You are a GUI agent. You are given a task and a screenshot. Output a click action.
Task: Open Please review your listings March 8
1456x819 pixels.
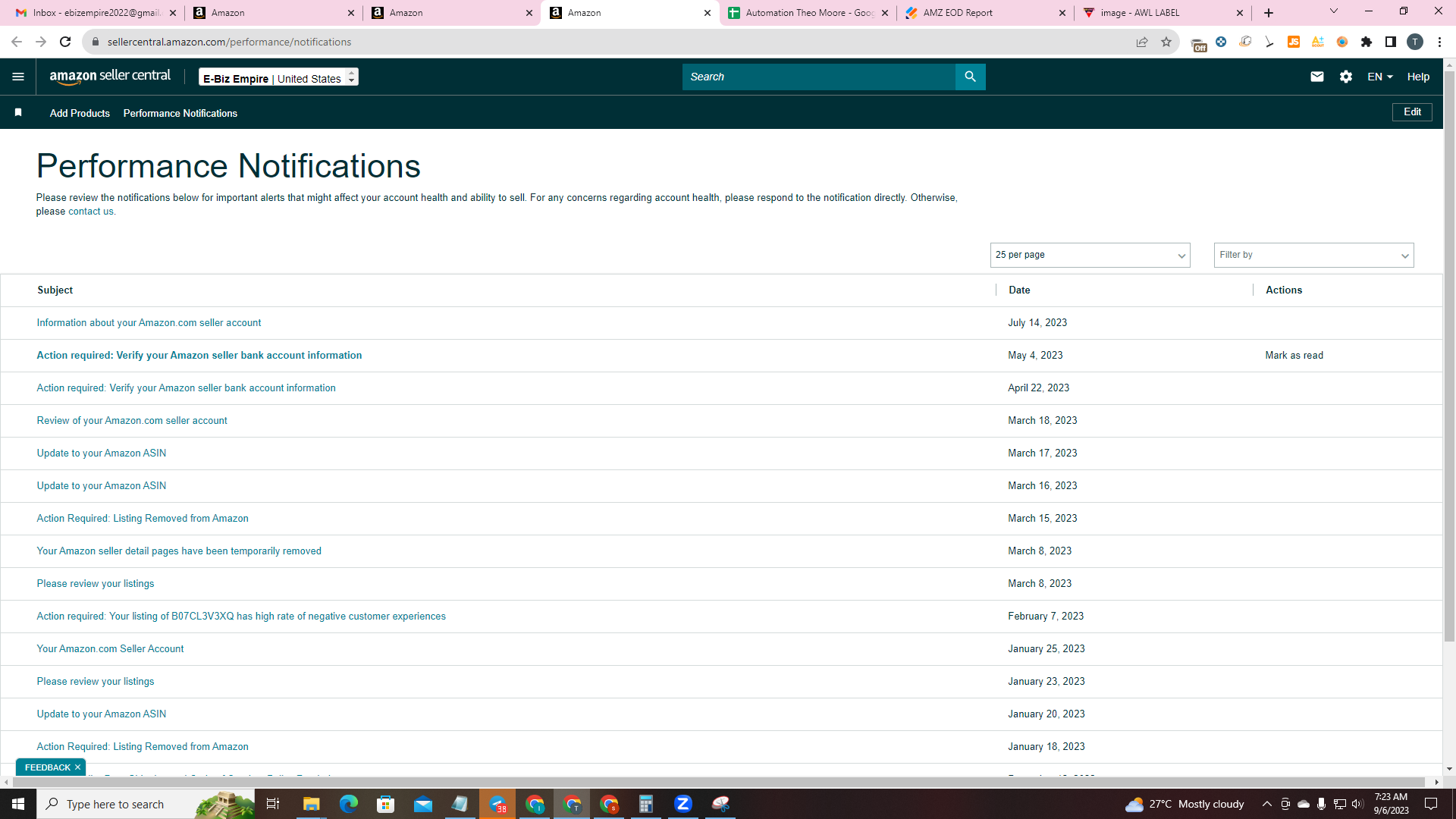coord(96,583)
